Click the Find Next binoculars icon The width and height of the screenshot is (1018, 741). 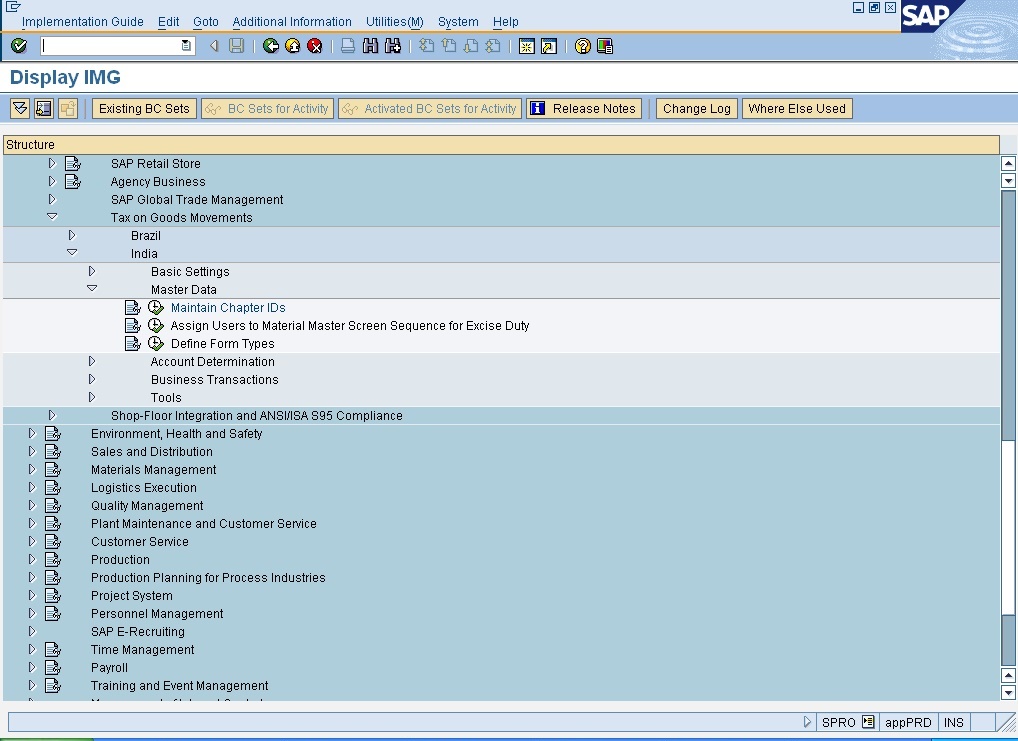point(392,45)
